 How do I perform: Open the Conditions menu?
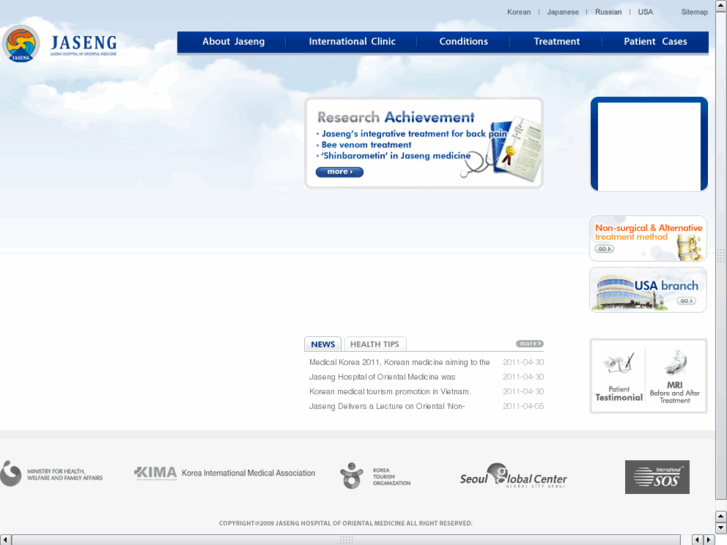(463, 42)
